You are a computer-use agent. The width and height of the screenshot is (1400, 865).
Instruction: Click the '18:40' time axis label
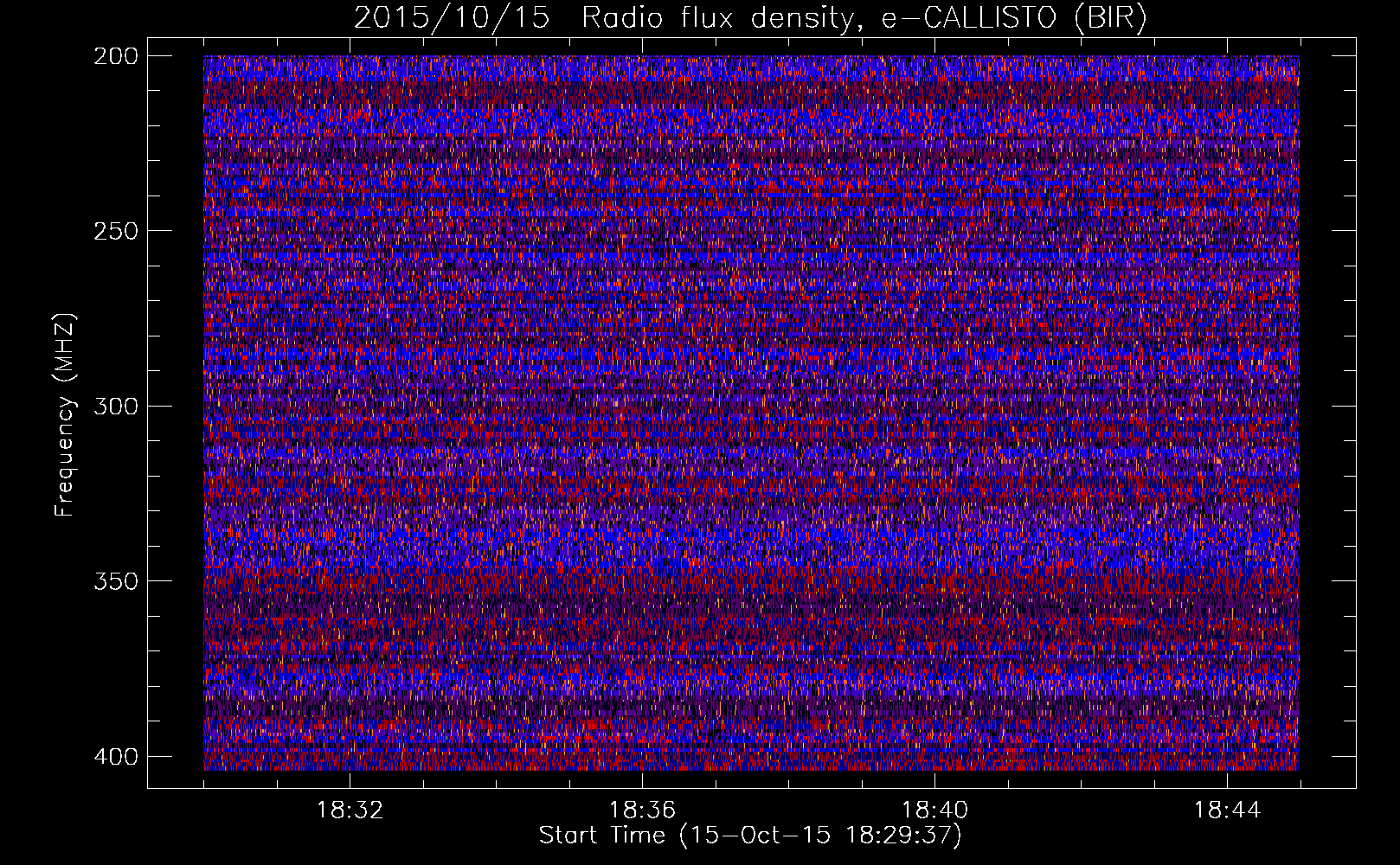click(x=934, y=811)
